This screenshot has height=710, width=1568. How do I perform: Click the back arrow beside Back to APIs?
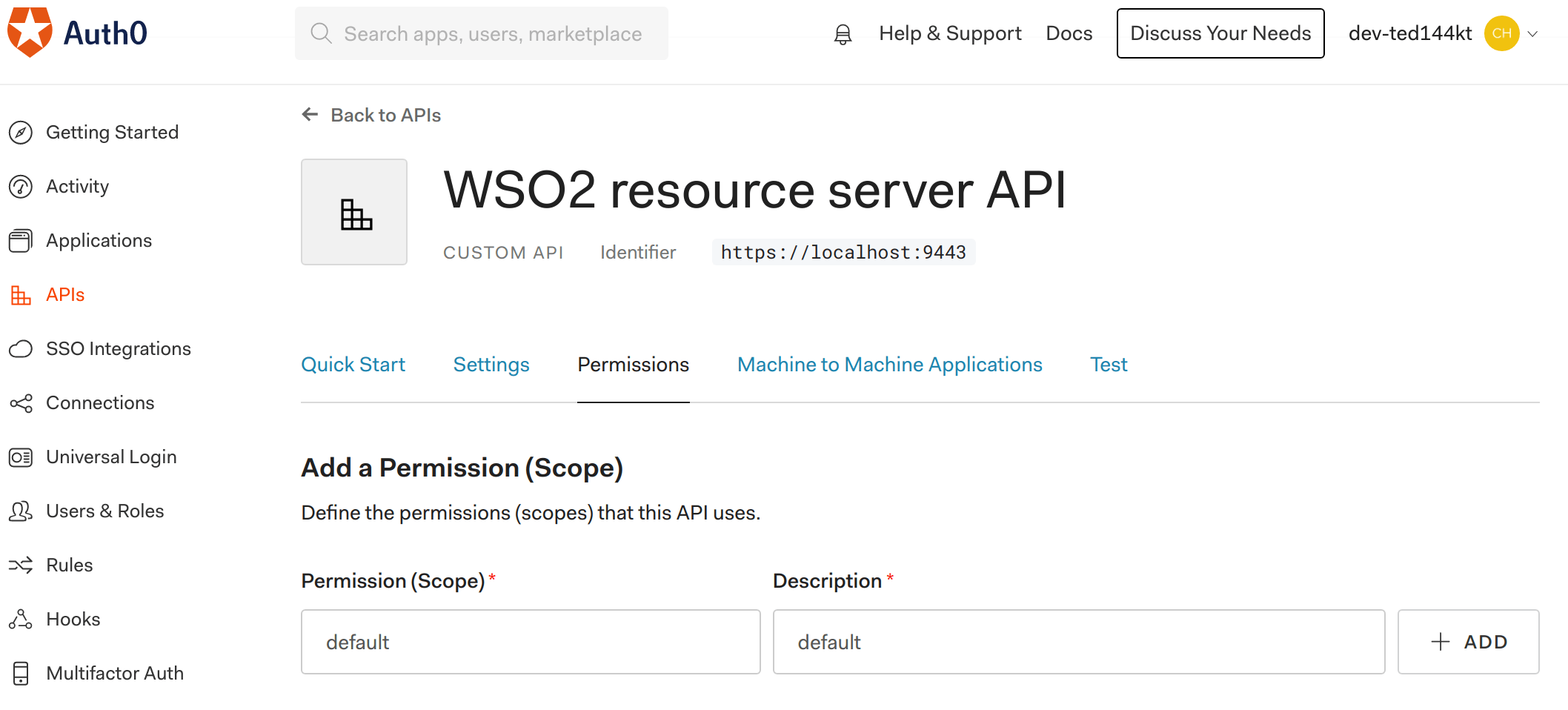click(x=310, y=115)
